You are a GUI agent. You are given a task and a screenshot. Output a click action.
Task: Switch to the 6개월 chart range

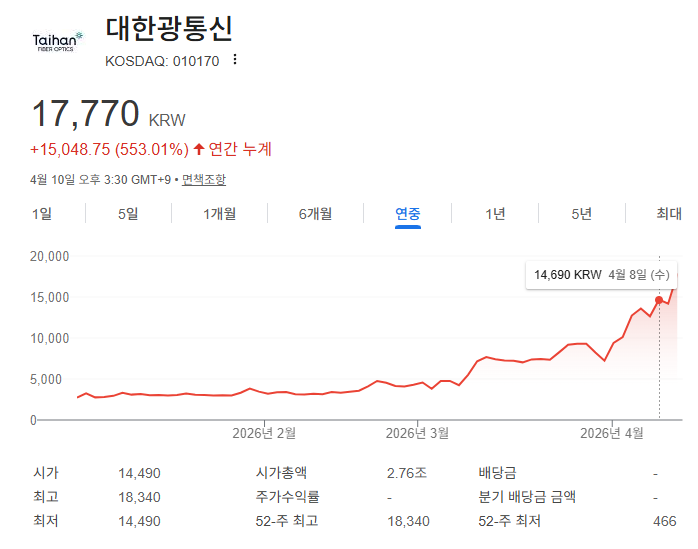[316, 214]
